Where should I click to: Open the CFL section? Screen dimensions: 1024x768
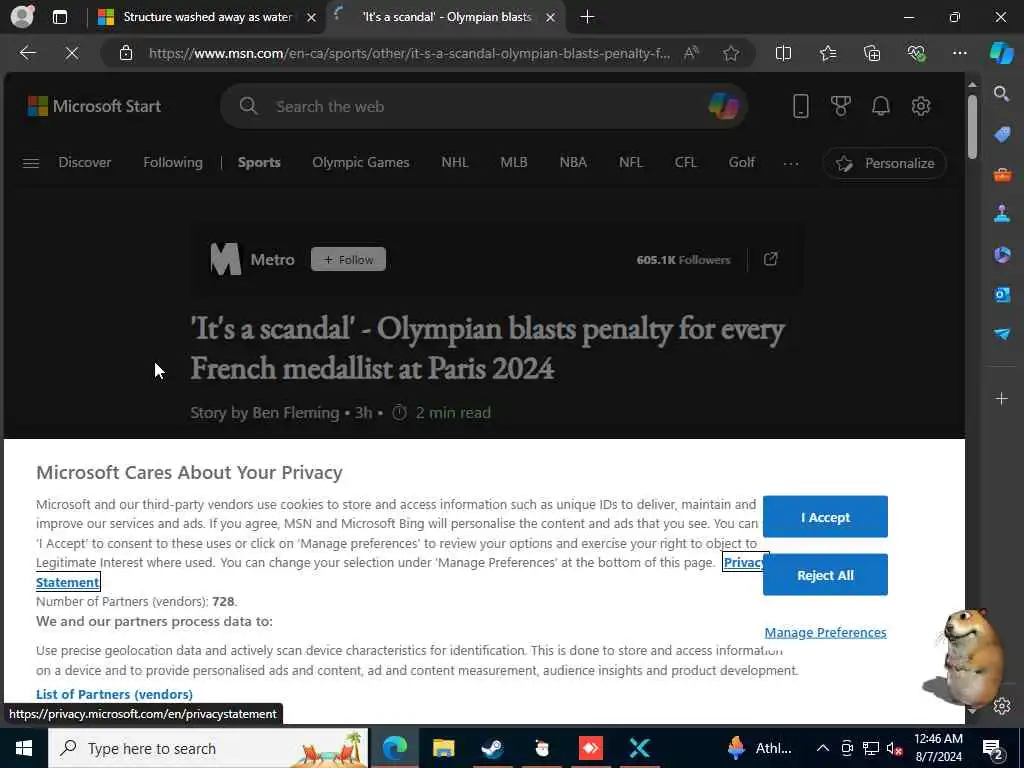[686, 162]
